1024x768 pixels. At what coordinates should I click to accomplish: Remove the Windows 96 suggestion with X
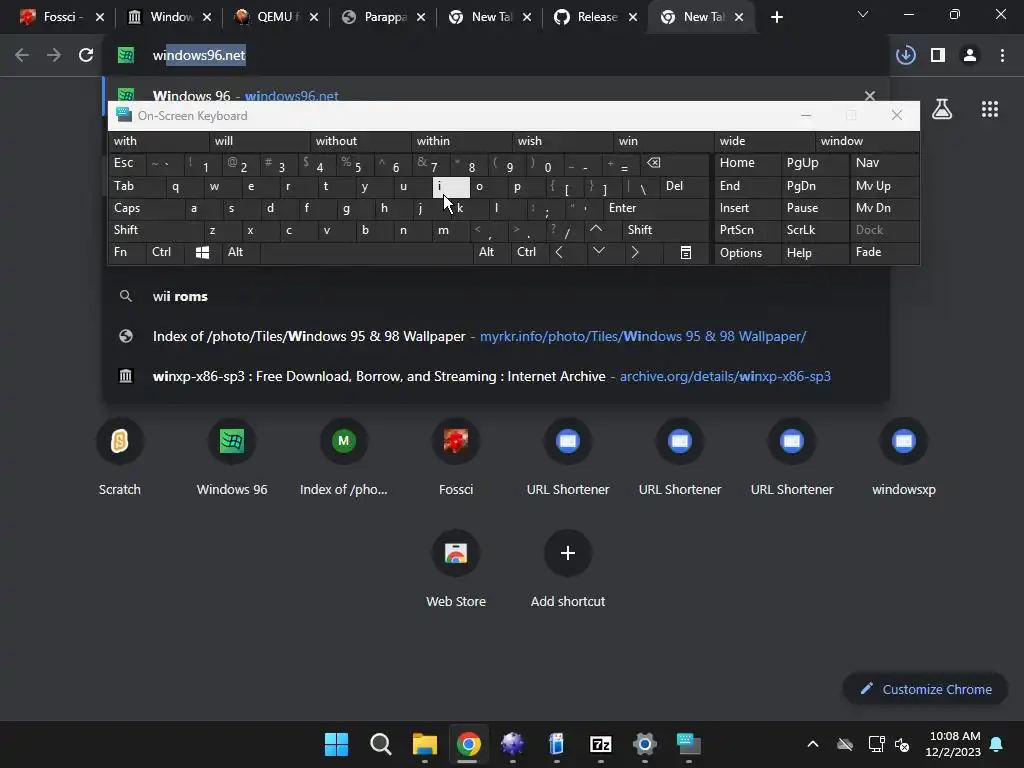[869, 96]
